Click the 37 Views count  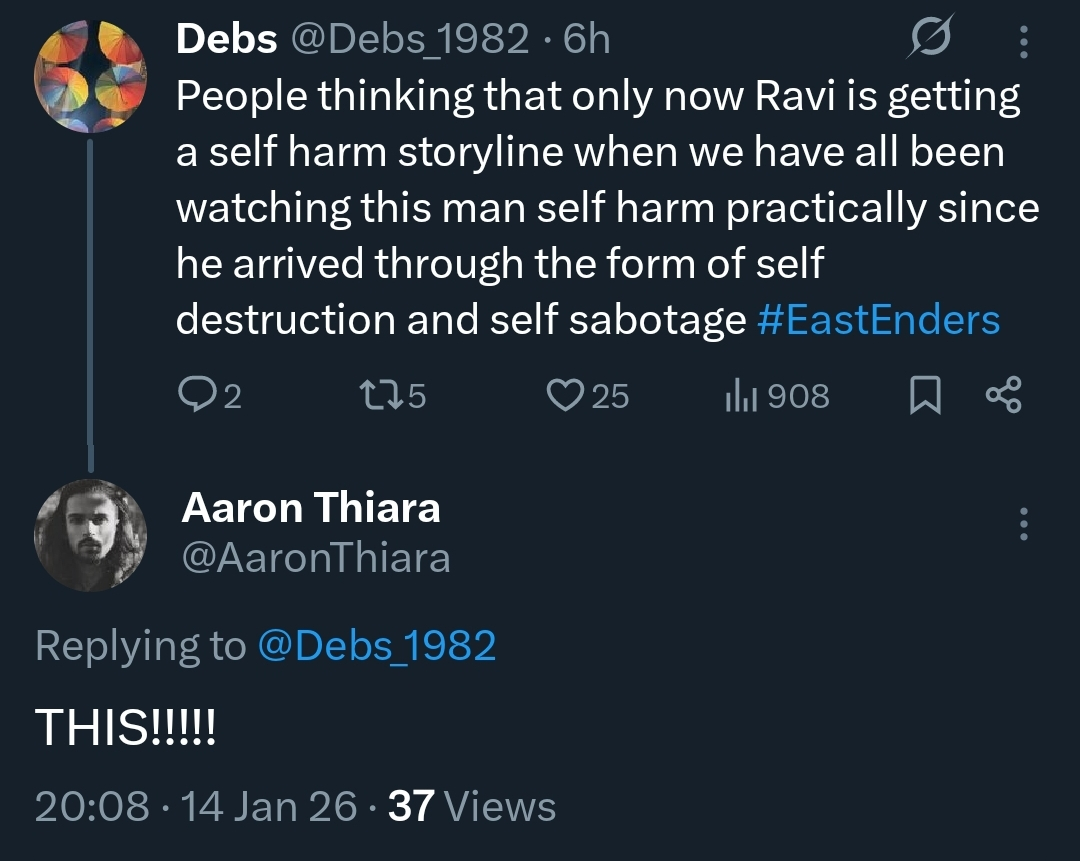[x=471, y=806]
